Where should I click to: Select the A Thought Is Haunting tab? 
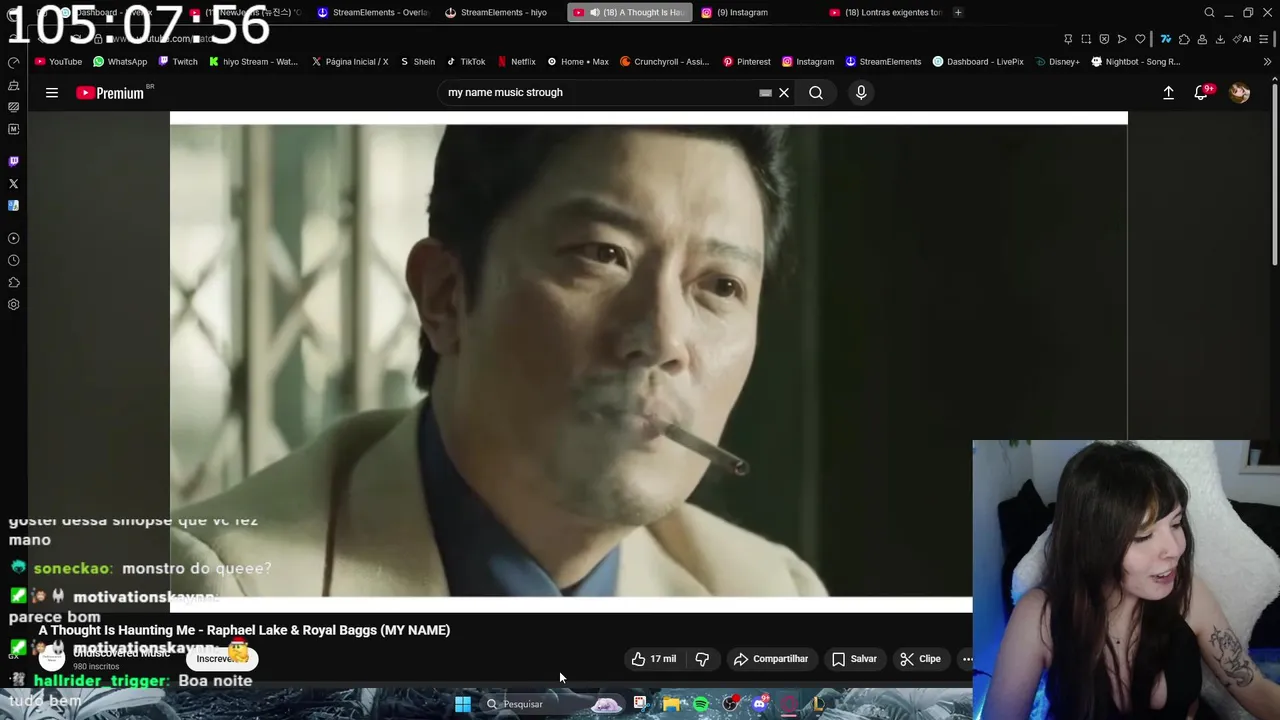click(629, 13)
